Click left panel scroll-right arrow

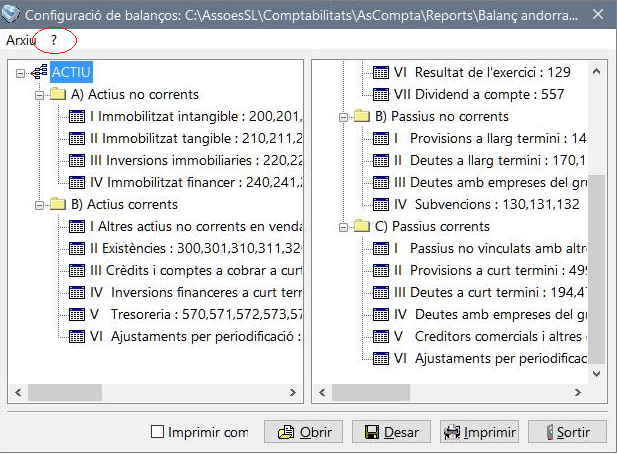[x=292, y=392]
